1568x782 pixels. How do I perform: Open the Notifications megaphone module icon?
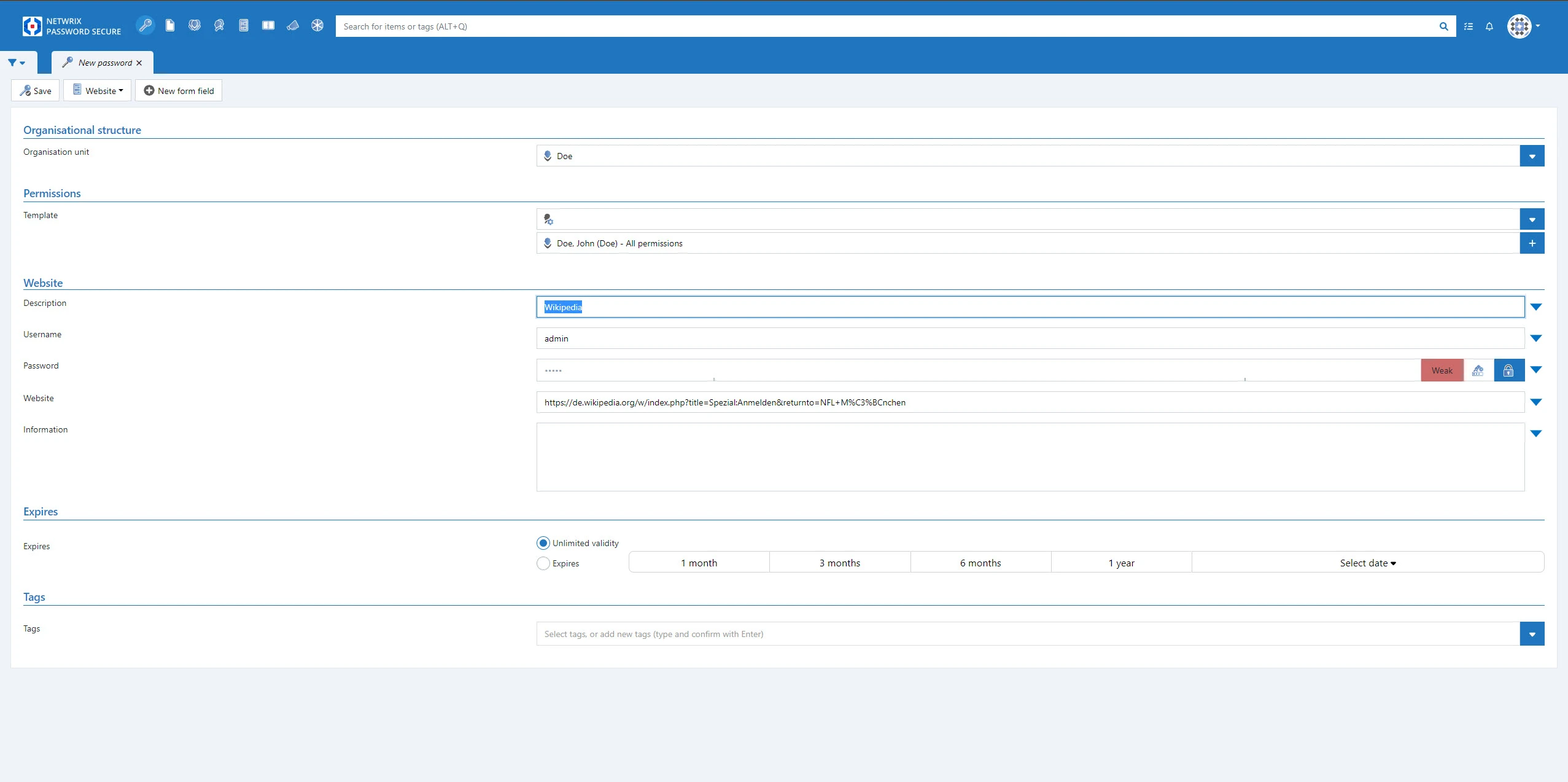coord(293,26)
